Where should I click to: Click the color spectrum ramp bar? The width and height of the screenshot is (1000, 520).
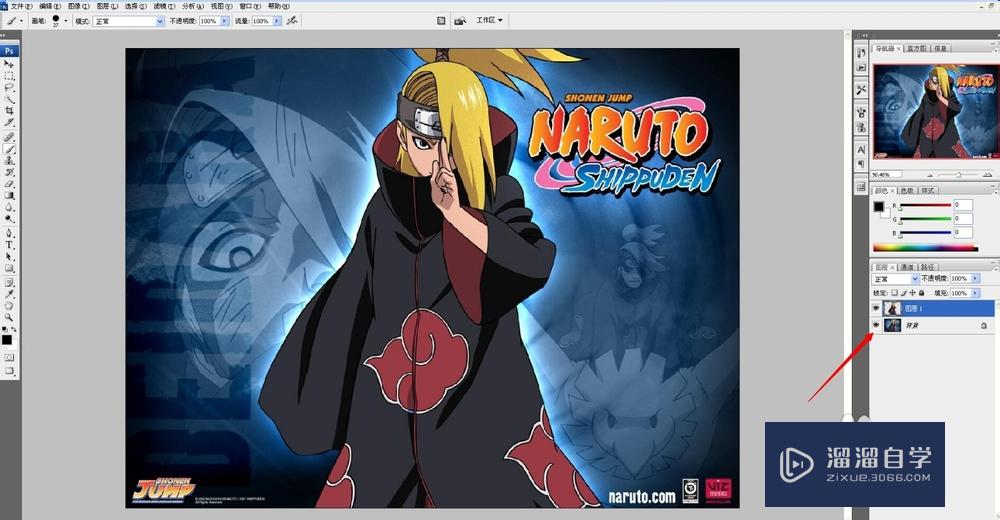point(925,248)
